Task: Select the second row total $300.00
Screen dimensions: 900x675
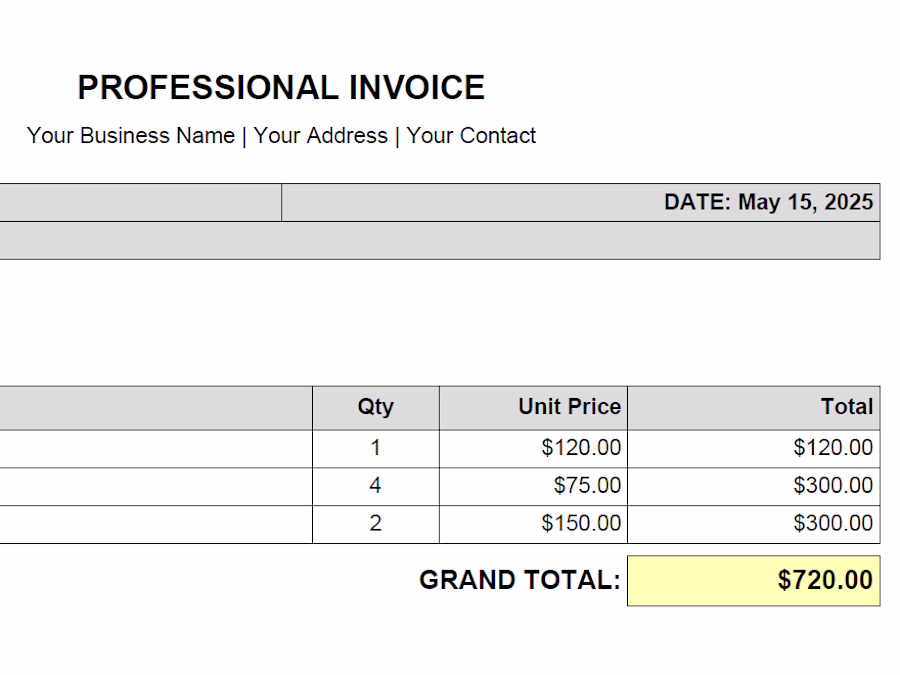Action: pos(754,486)
